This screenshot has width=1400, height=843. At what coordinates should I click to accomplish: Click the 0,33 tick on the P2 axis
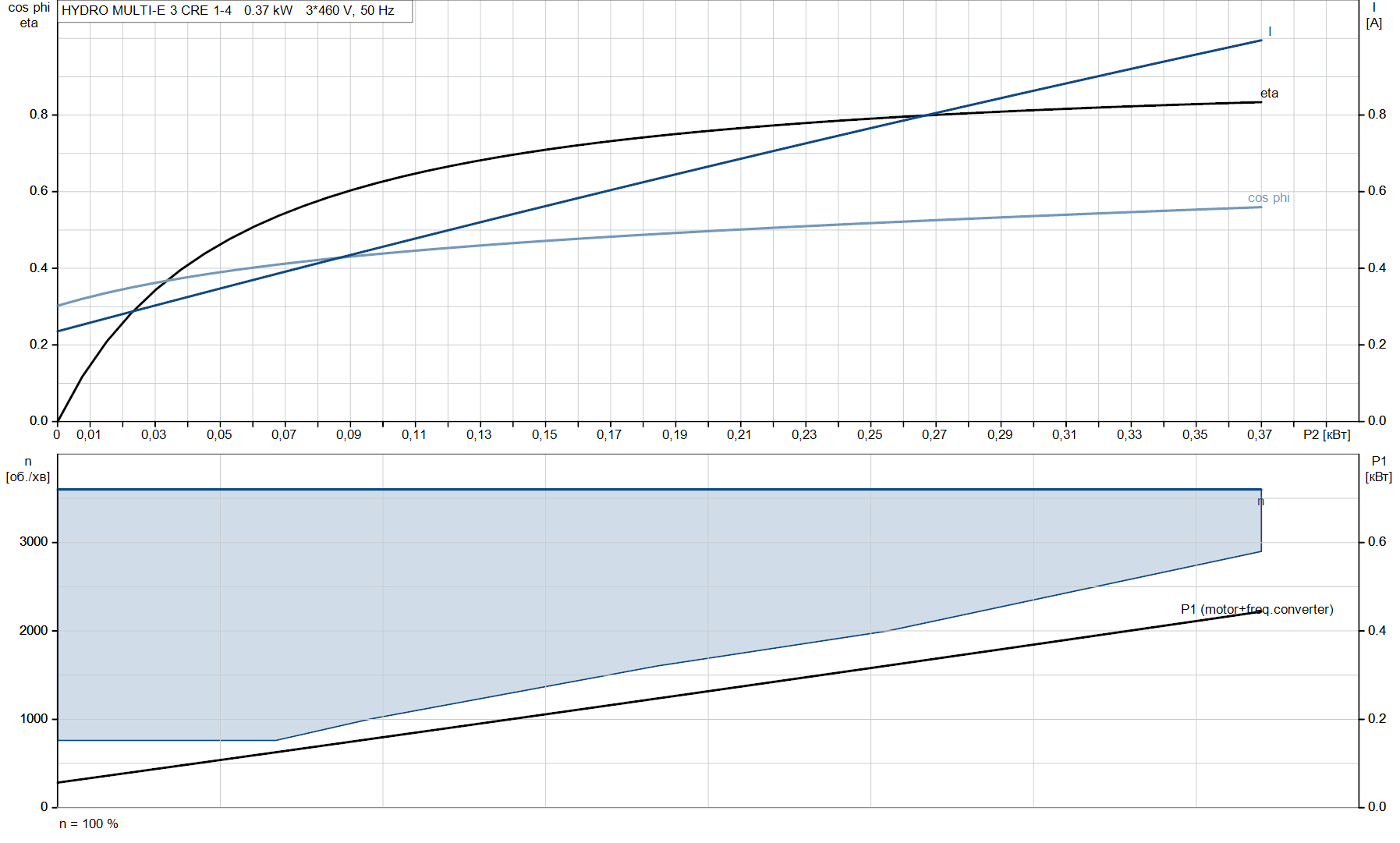coord(1129,434)
